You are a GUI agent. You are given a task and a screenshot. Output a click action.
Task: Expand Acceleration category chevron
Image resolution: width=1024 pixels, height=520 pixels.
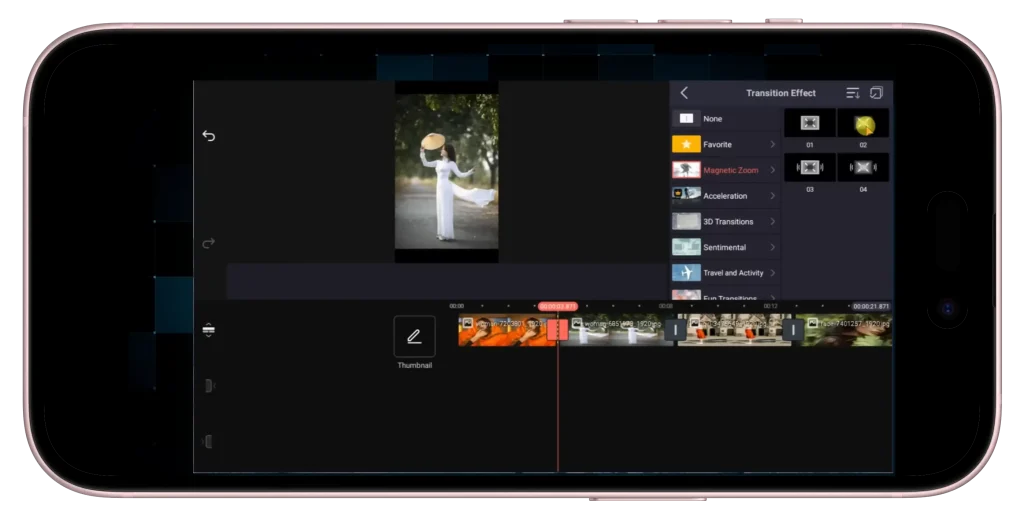tap(773, 195)
